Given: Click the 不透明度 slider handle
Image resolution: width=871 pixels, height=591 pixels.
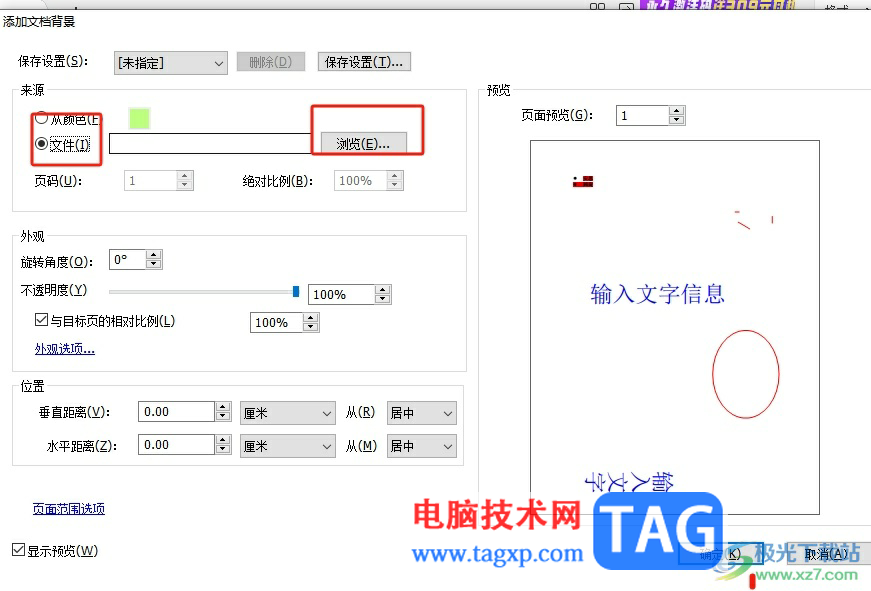Looking at the screenshot, I should (x=296, y=291).
